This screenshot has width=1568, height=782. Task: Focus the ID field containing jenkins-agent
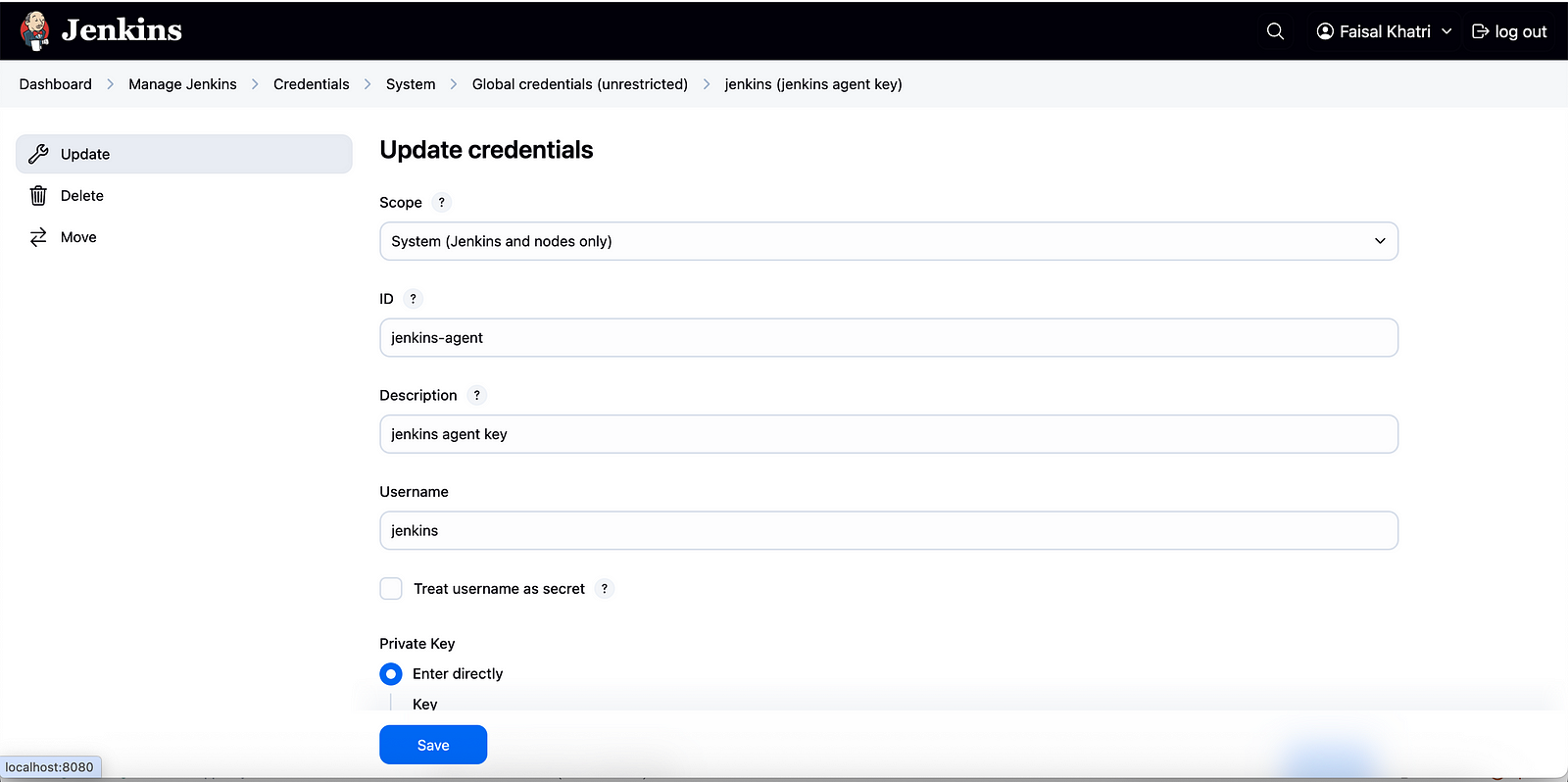click(x=889, y=338)
